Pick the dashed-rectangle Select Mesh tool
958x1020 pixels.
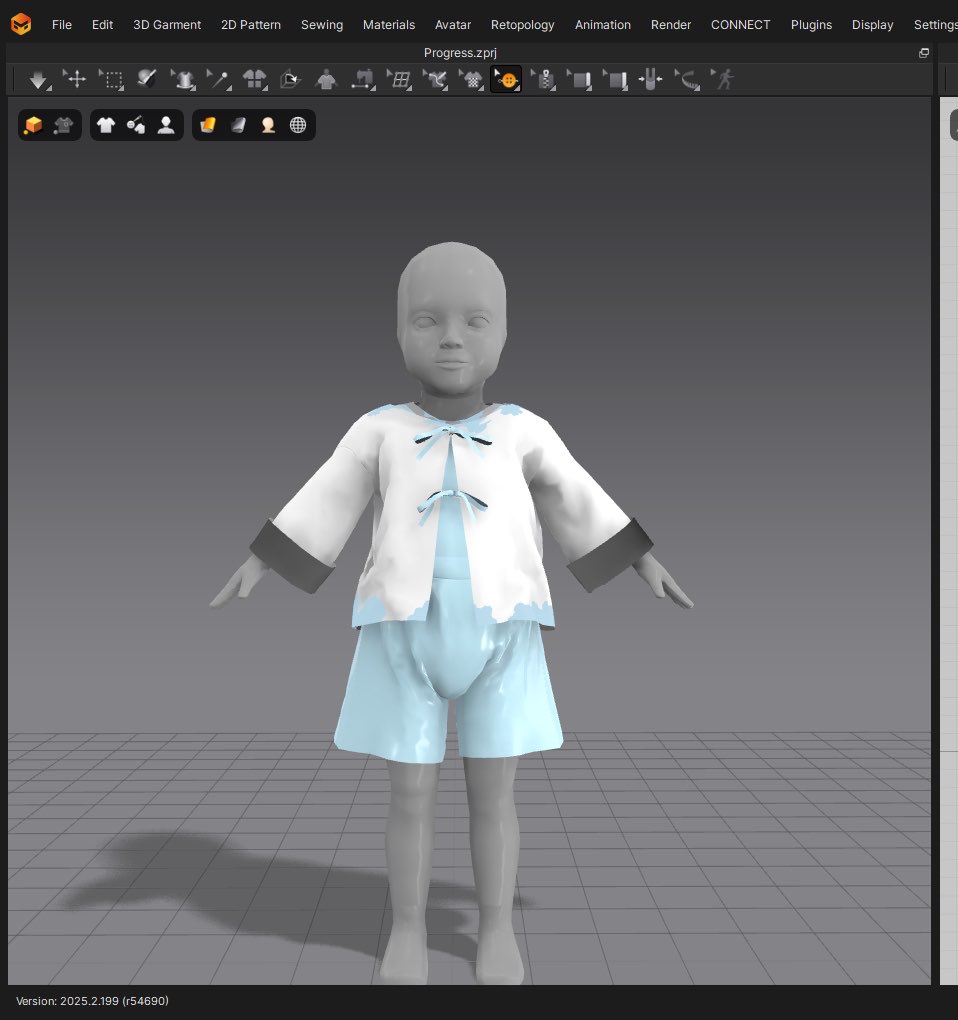112,79
